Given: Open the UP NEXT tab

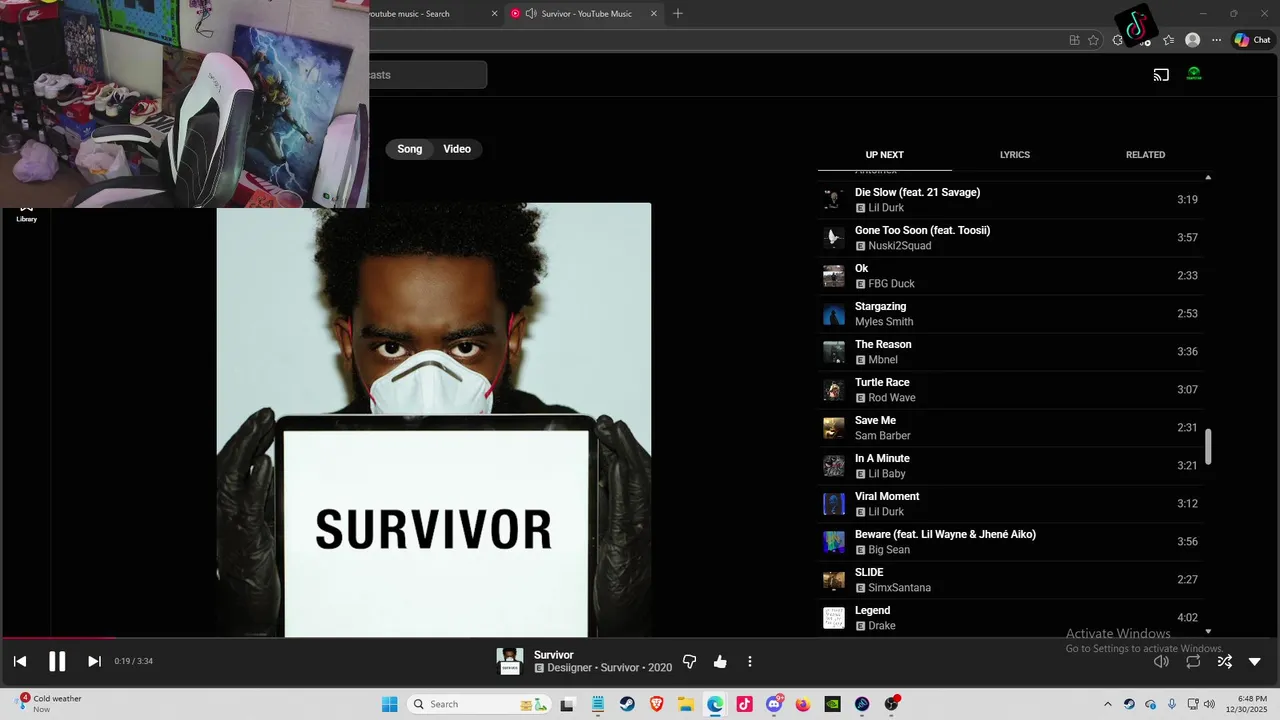Looking at the screenshot, I should pos(884,155).
